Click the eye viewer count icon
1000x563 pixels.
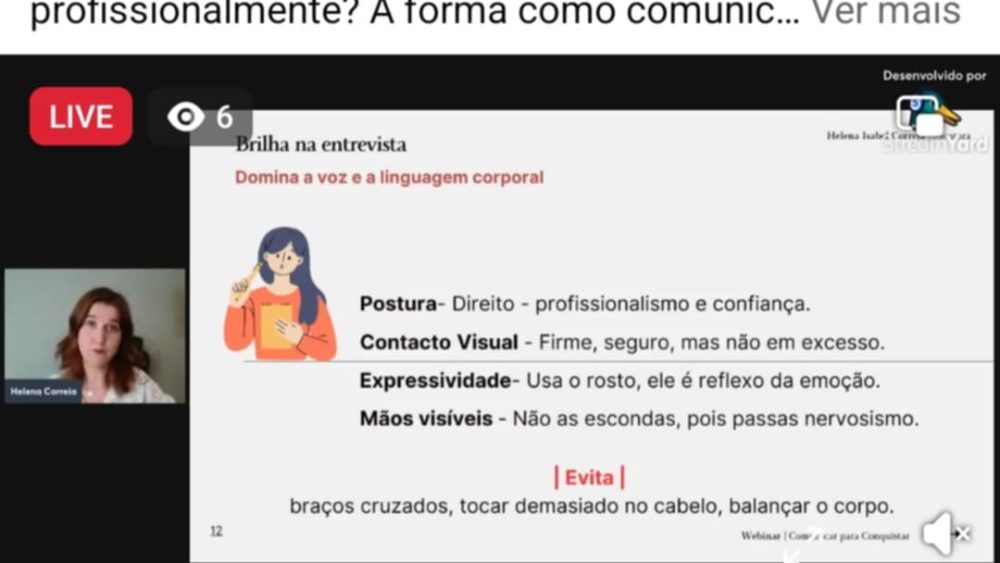[186, 117]
